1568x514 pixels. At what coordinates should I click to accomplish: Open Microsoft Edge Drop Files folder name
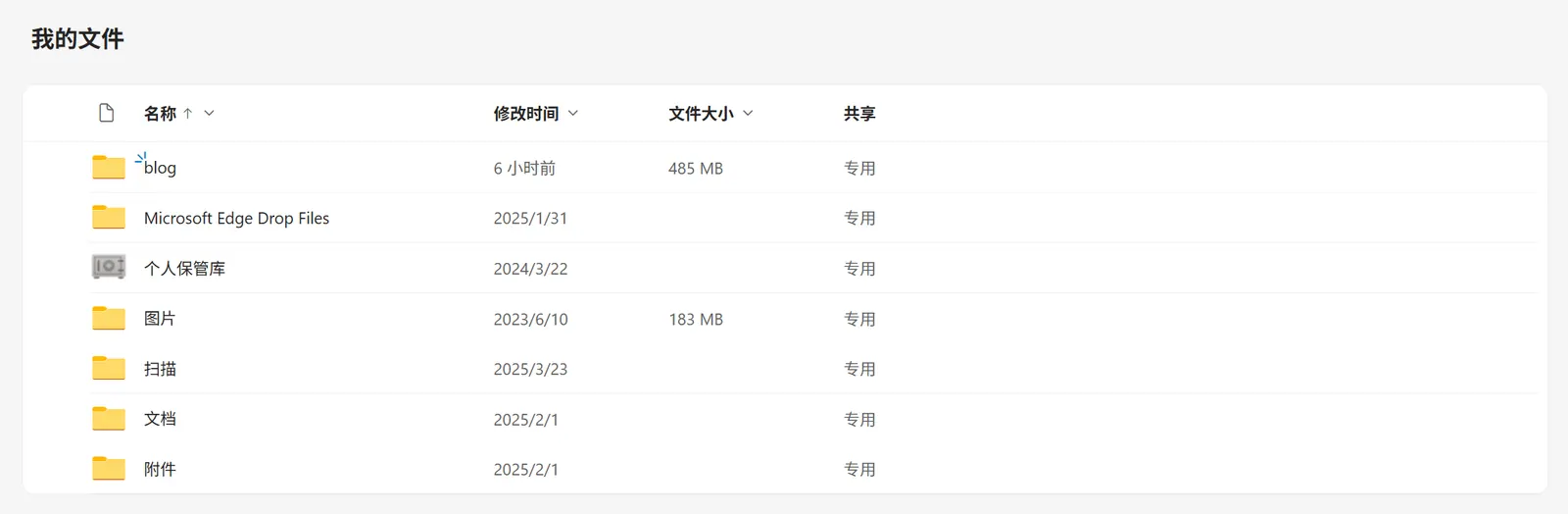point(236,218)
